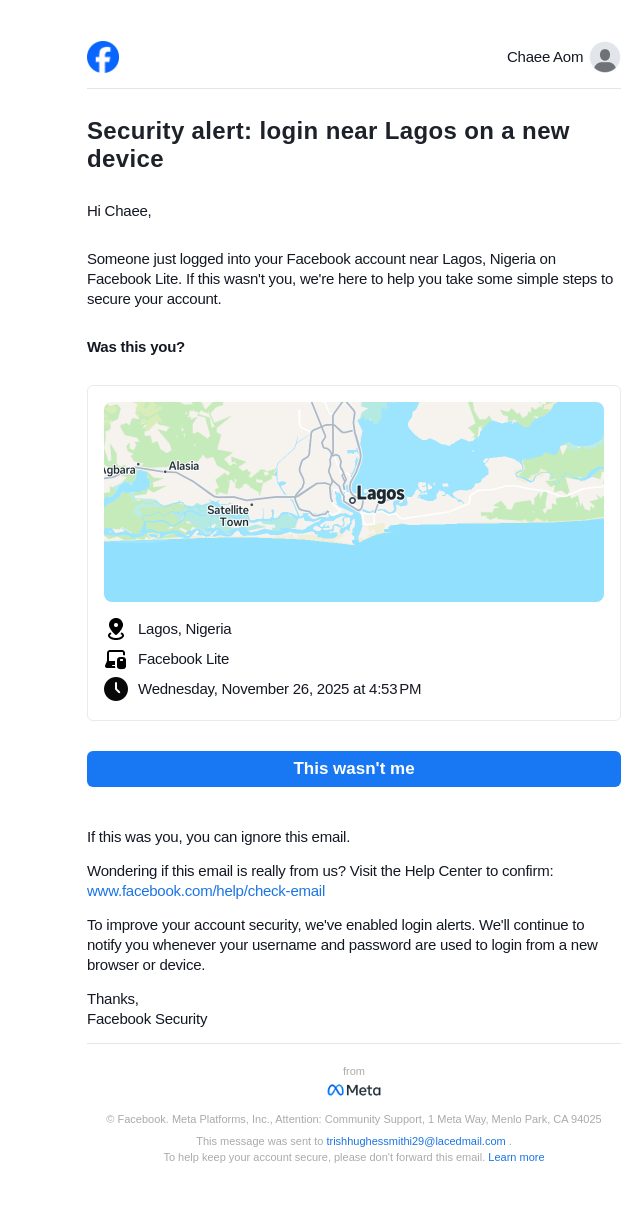624x1213 pixels.
Task: Click the "Learn more" footer link
Action: click(x=516, y=1157)
